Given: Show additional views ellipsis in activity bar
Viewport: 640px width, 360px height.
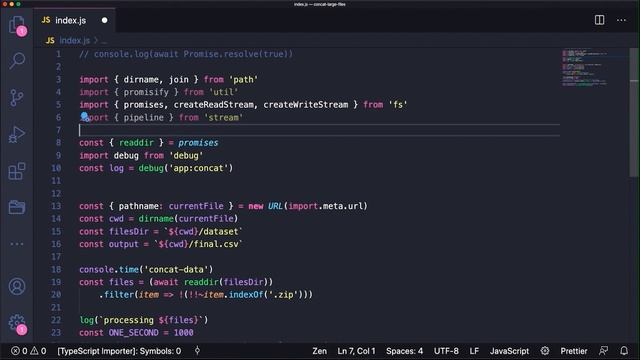Looking at the screenshot, I should 17,244.
